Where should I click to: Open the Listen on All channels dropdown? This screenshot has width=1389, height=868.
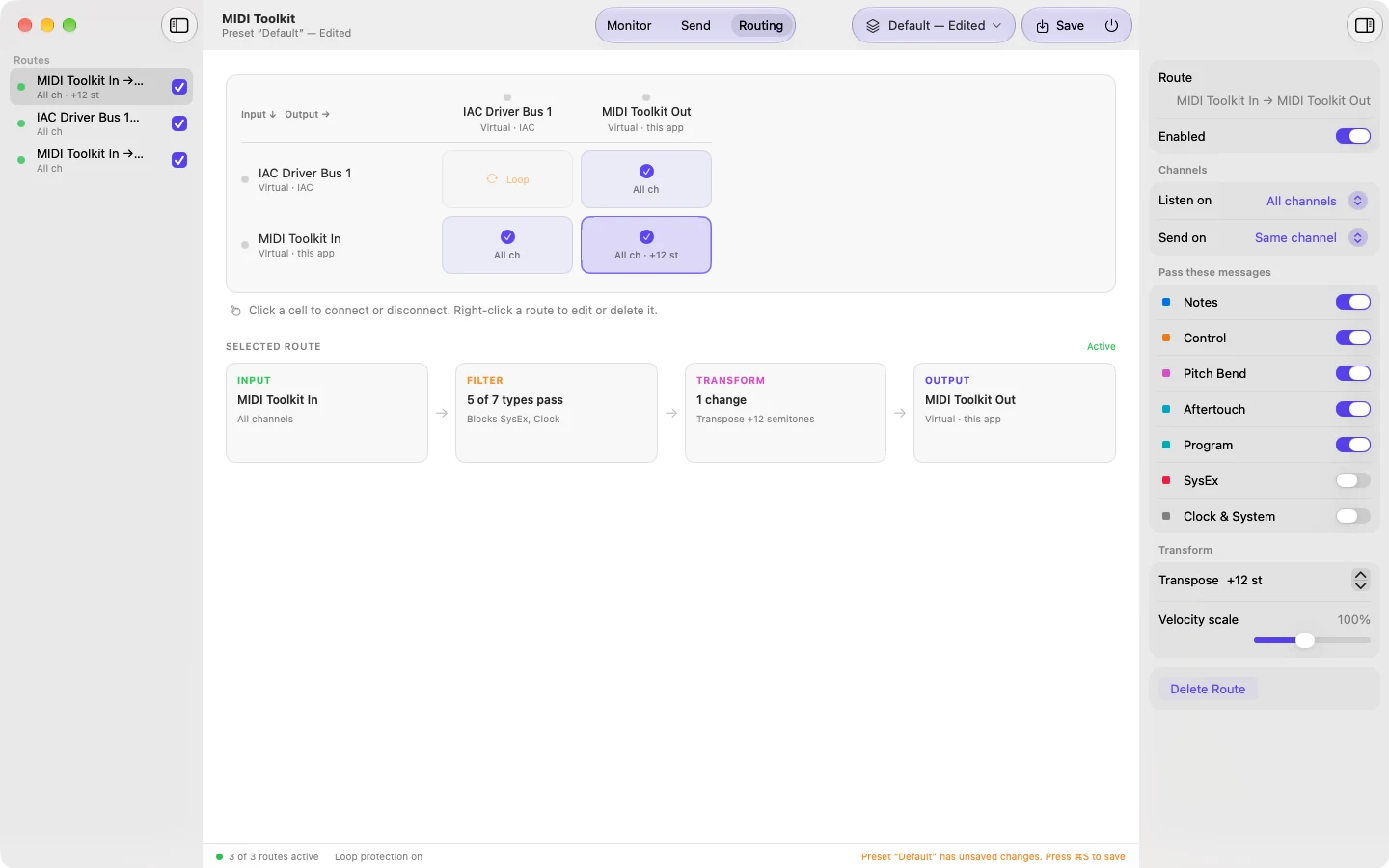click(x=1316, y=201)
